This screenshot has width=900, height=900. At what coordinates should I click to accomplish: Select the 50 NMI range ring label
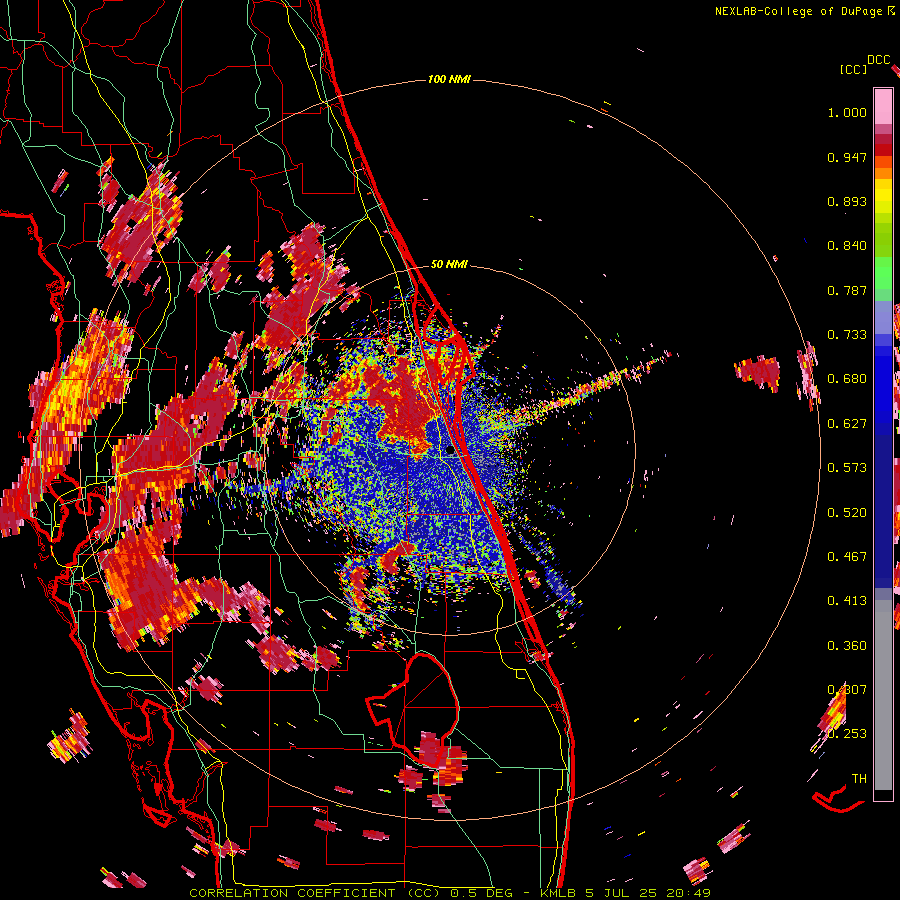449,265
